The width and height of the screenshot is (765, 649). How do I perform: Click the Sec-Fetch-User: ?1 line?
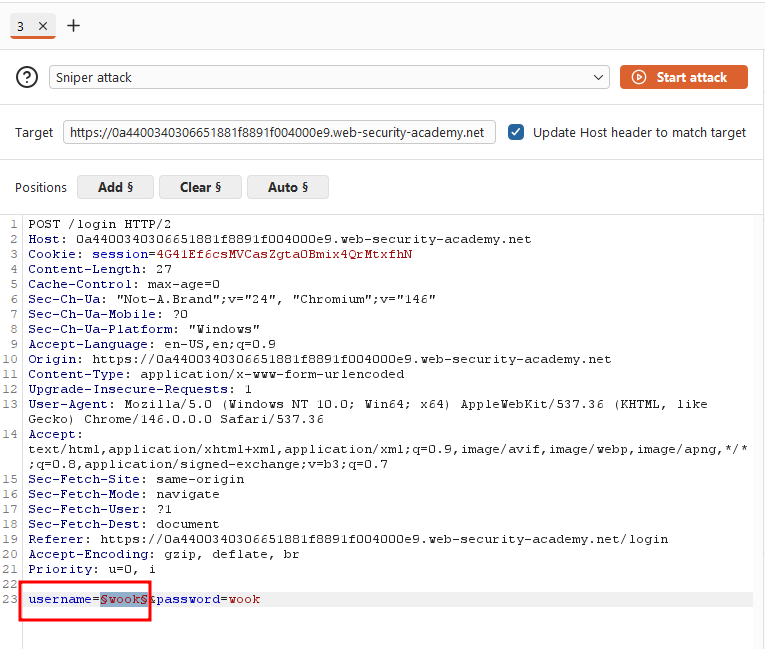[x=100, y=509]
